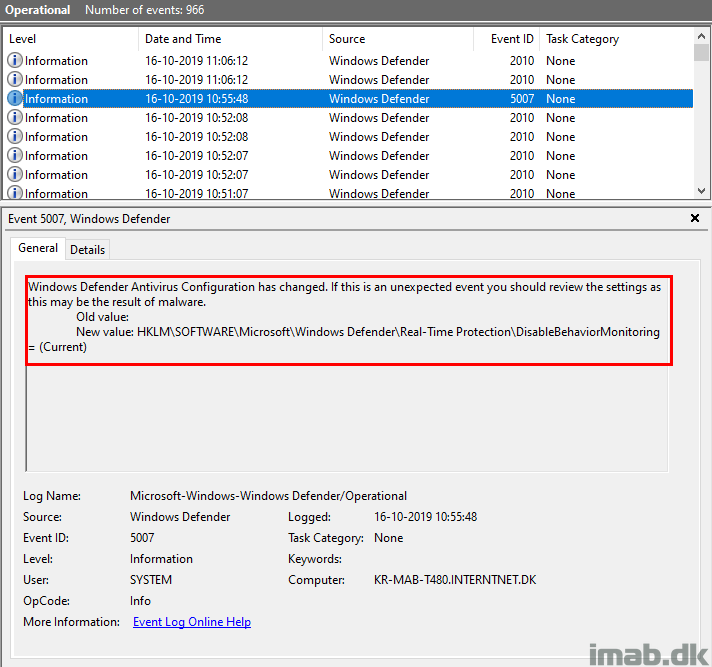
Task: Sort by the Task Category column header
Action: (x=616, y=39)
